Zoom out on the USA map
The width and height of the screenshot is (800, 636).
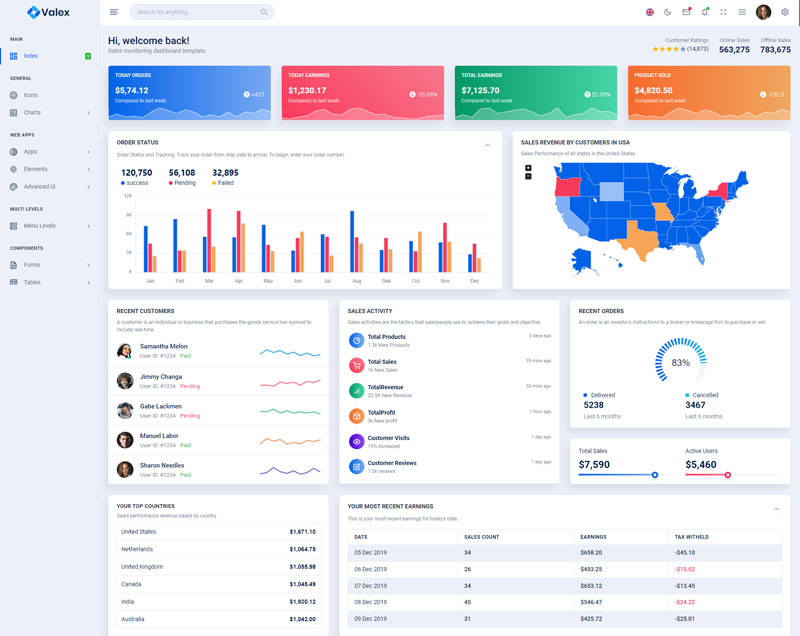[x=528, y=176]
